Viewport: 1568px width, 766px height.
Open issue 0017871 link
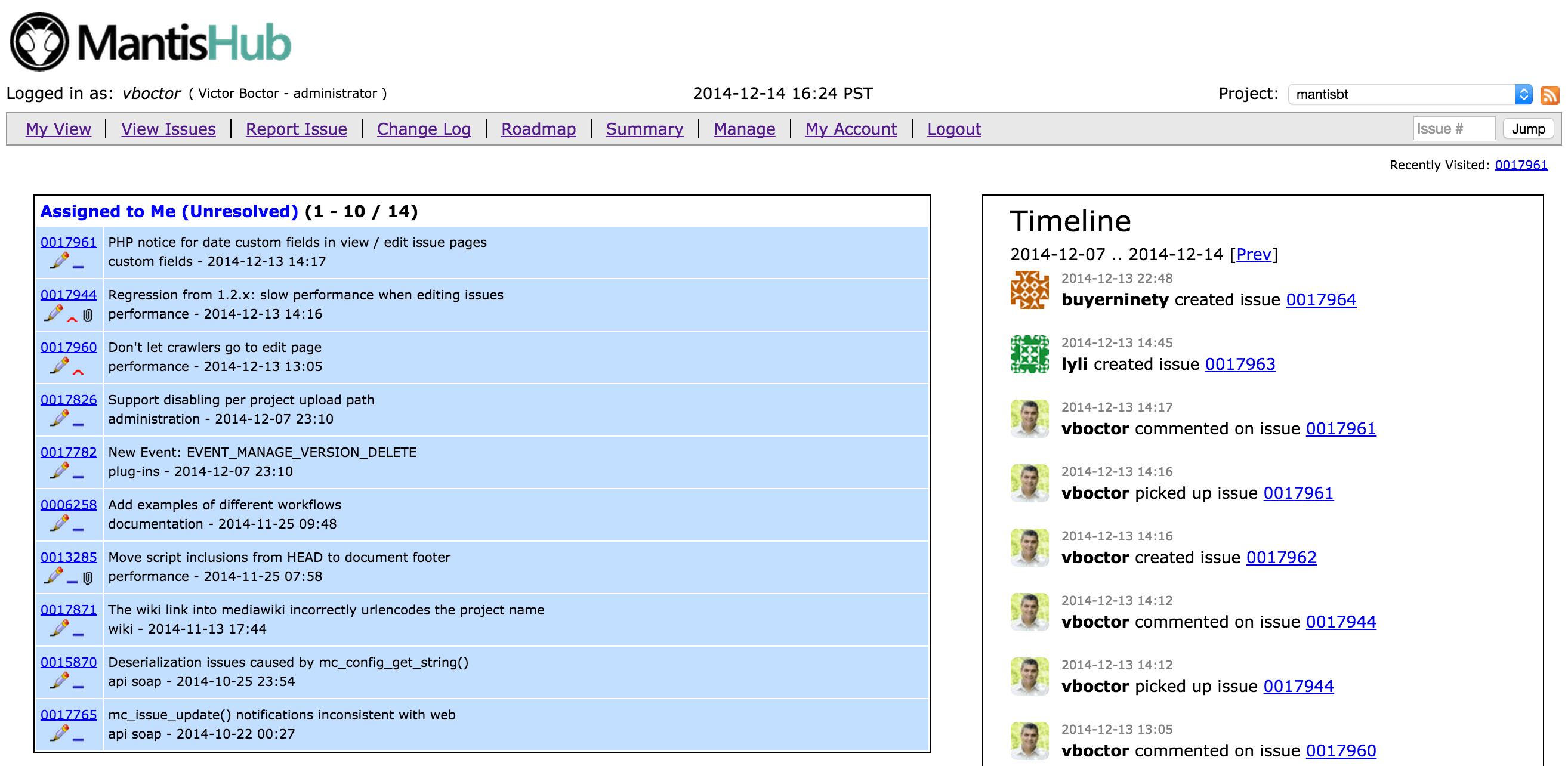69,610
